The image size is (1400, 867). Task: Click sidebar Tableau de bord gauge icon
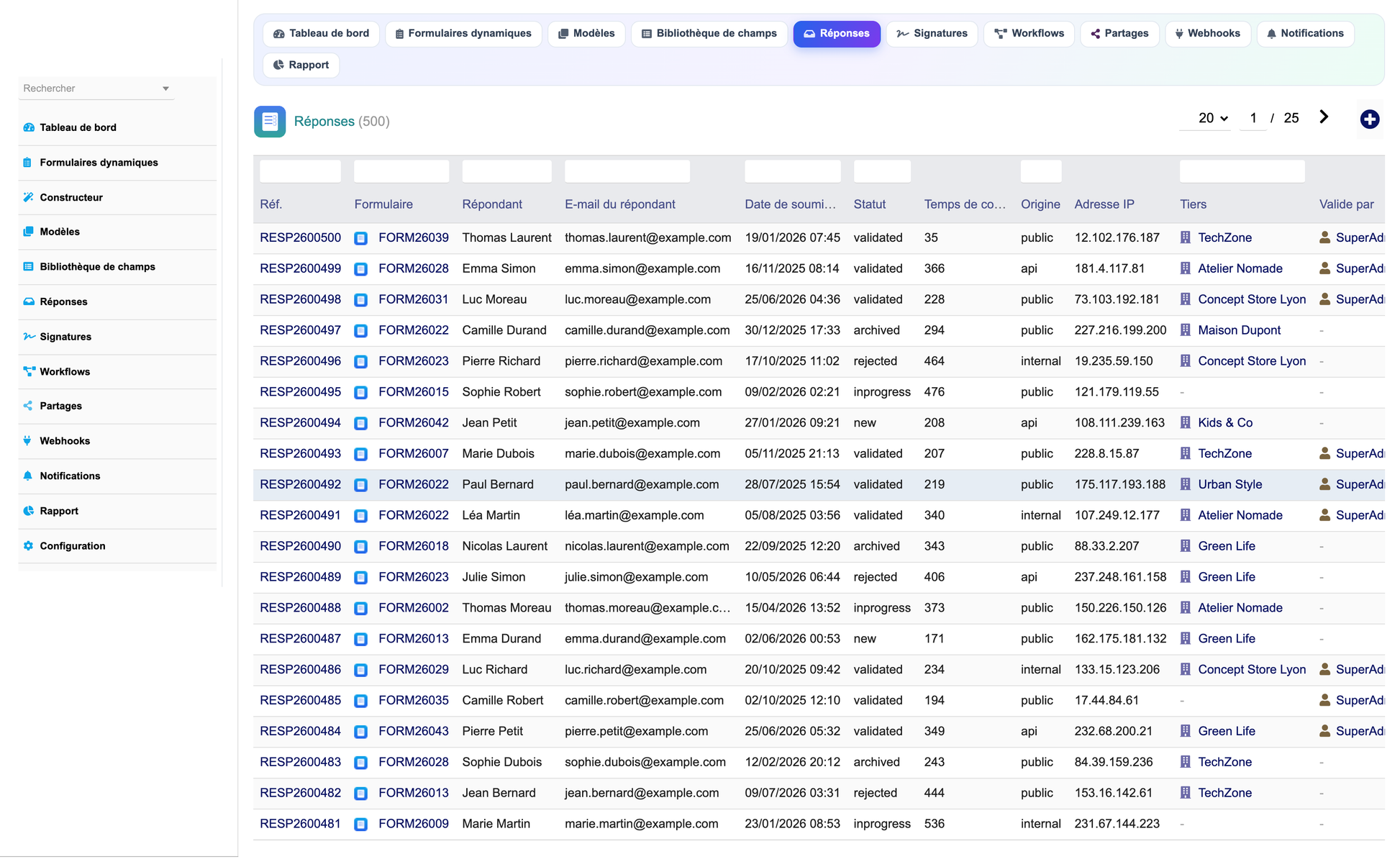coord(29,127)
